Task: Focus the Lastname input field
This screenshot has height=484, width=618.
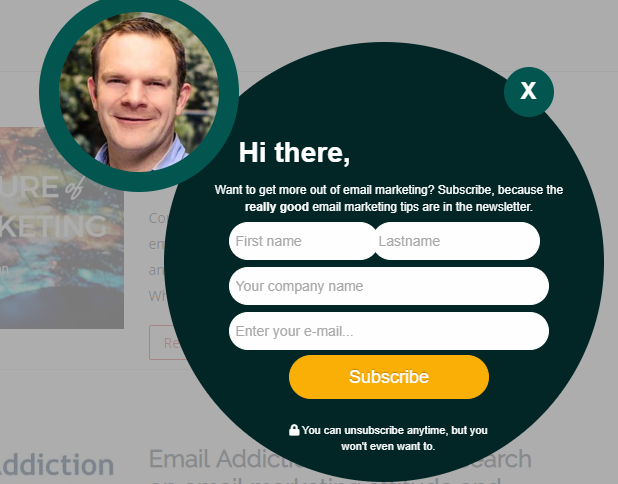Action: (x=457, y=241)
